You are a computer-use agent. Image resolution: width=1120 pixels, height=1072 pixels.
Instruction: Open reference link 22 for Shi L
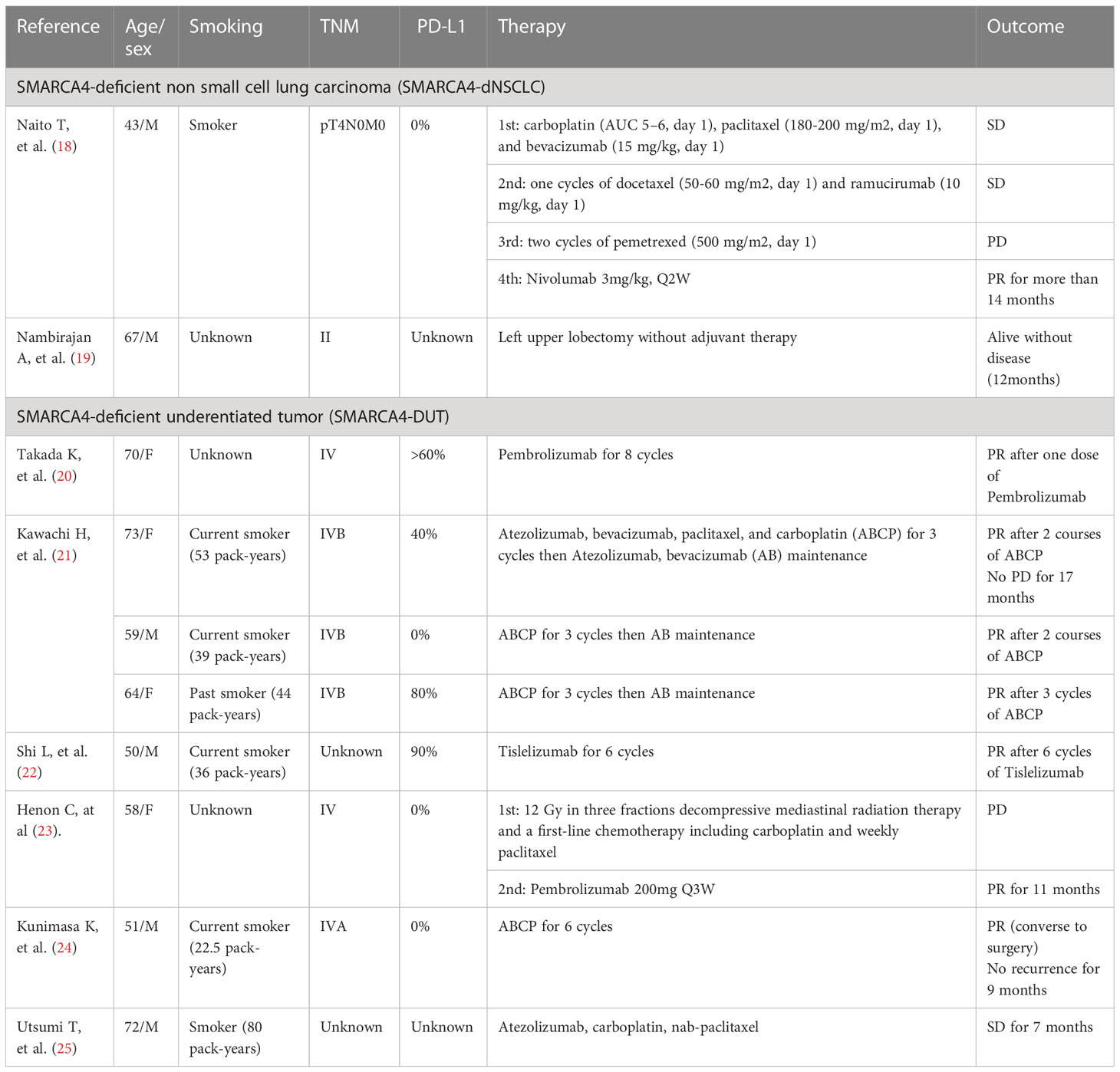[x=30, y=773]
